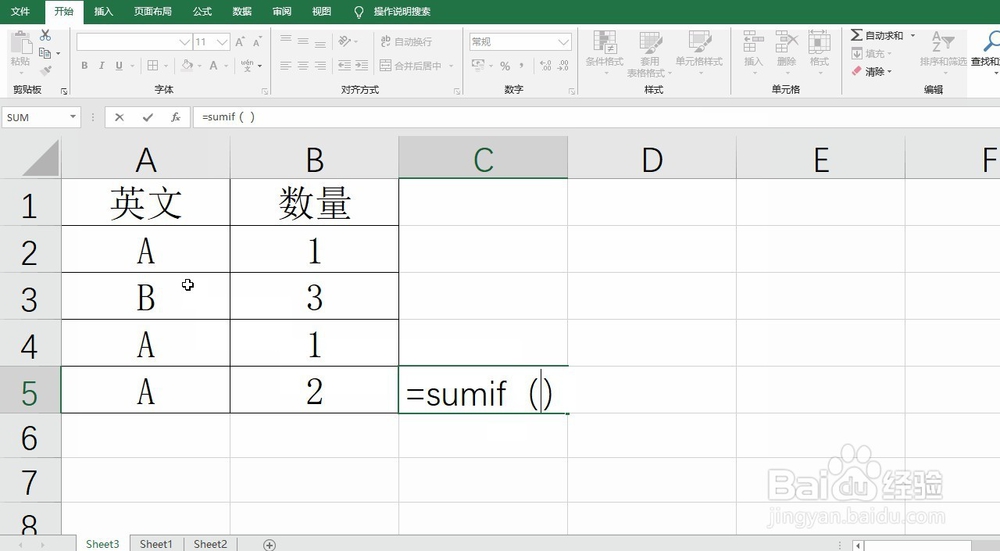Image resolution: width=1000 pixels, height=551 pixels.
Task: Switch to the Formulas (公式) tab
Action: click(x=202, y=11)
